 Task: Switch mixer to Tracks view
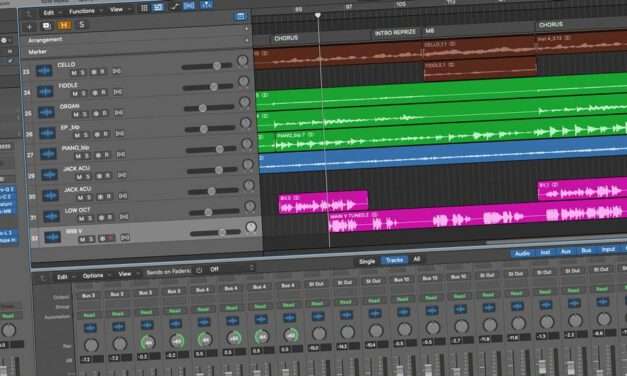394,260
